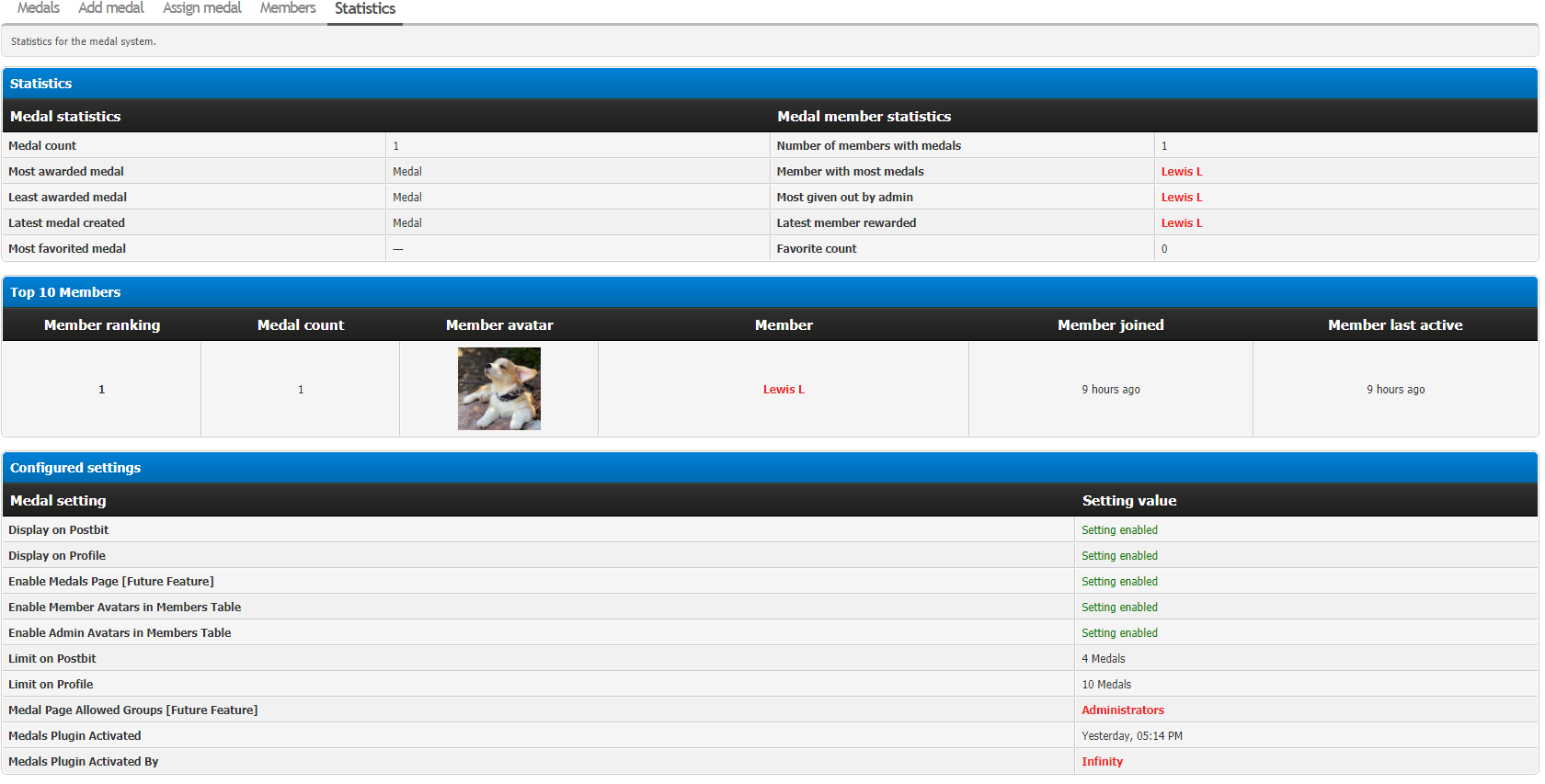The height and width of the screenshot is (784, 1545).
Task: Select the Members tab
Action: coord(287,8)
